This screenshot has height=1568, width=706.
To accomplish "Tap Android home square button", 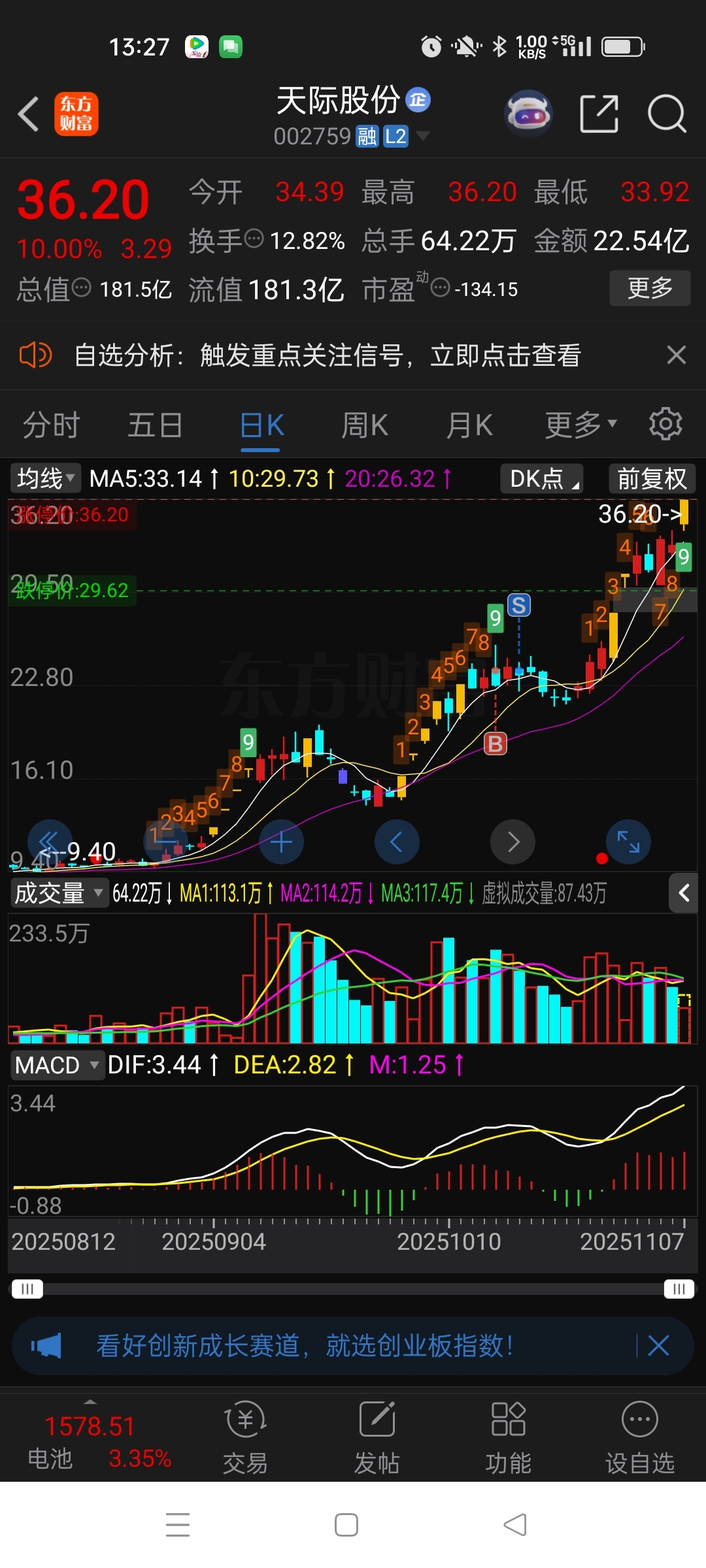I will point(346,1525).
